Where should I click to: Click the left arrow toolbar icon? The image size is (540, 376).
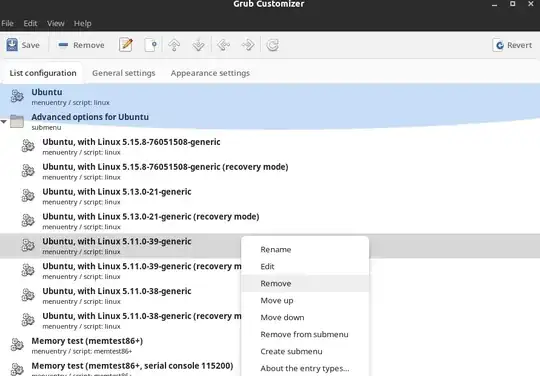[x=224, y=45]
